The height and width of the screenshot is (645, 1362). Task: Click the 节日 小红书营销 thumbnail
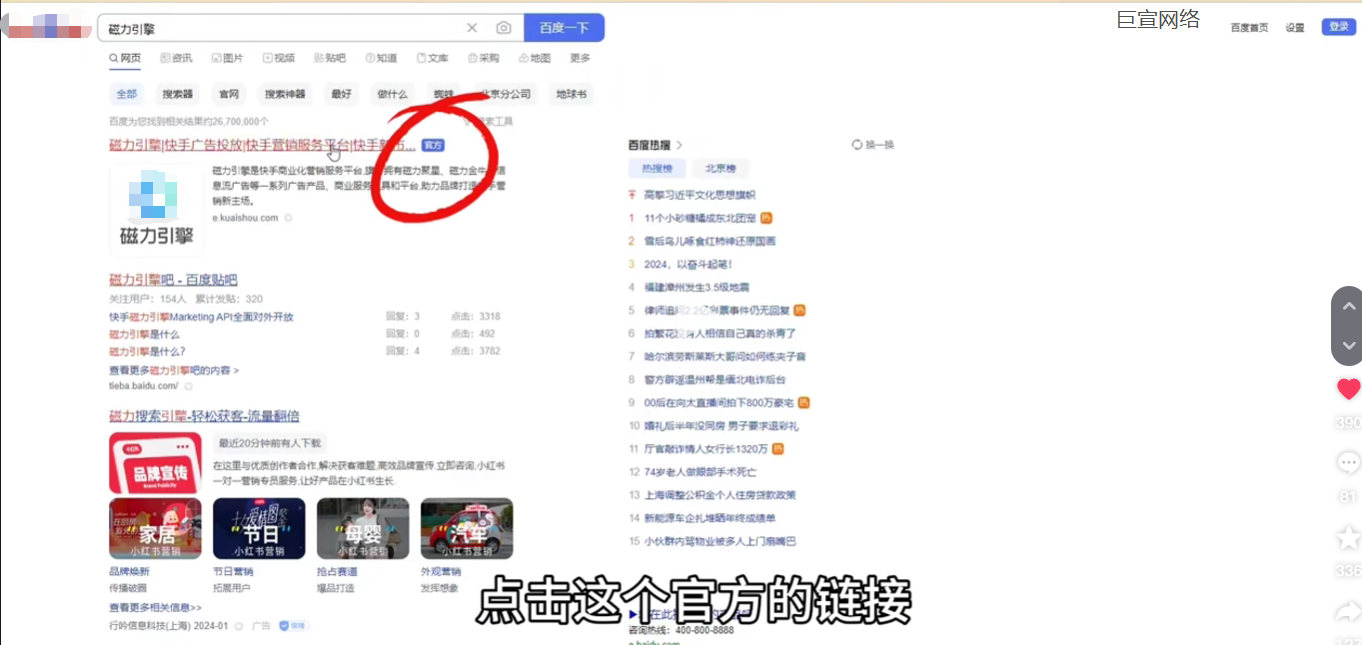(x=259, y=528)
